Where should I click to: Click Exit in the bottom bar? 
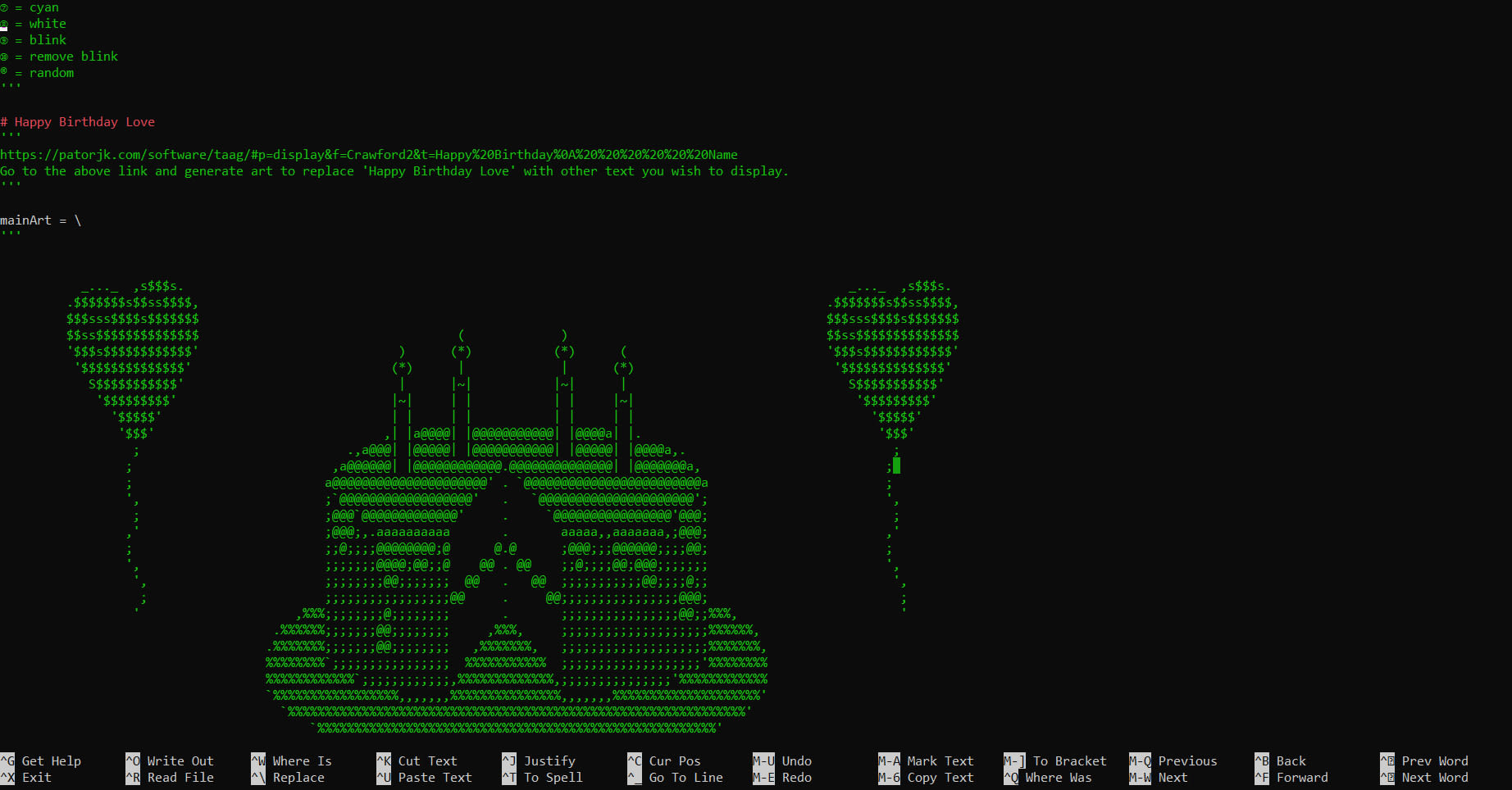coord(35,778)
